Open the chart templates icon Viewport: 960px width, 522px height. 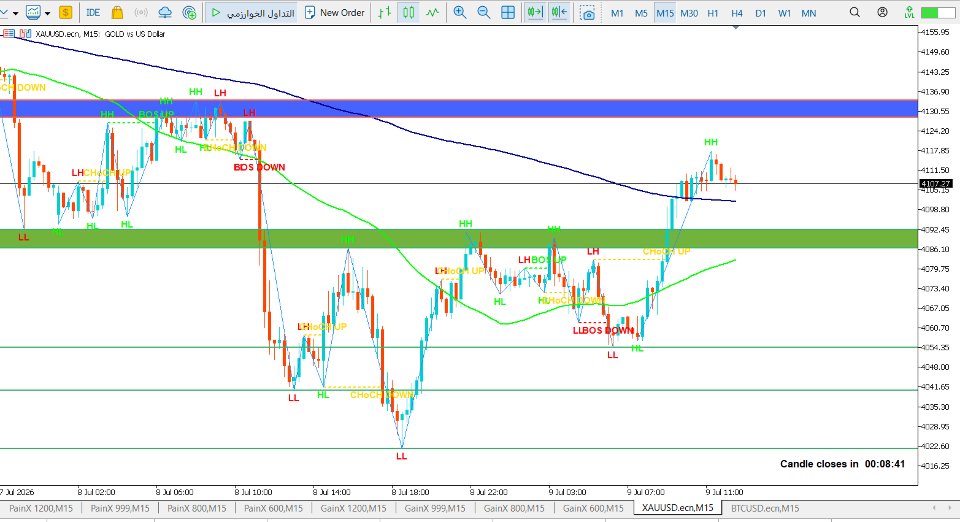(34, 12)
